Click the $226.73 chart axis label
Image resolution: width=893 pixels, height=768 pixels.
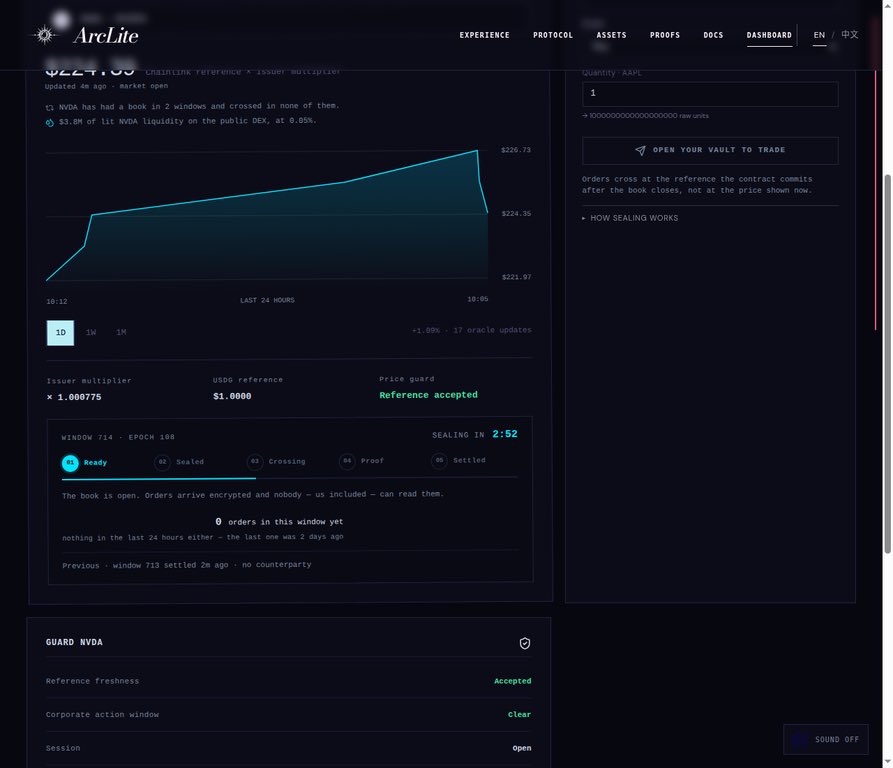(516, 150)
